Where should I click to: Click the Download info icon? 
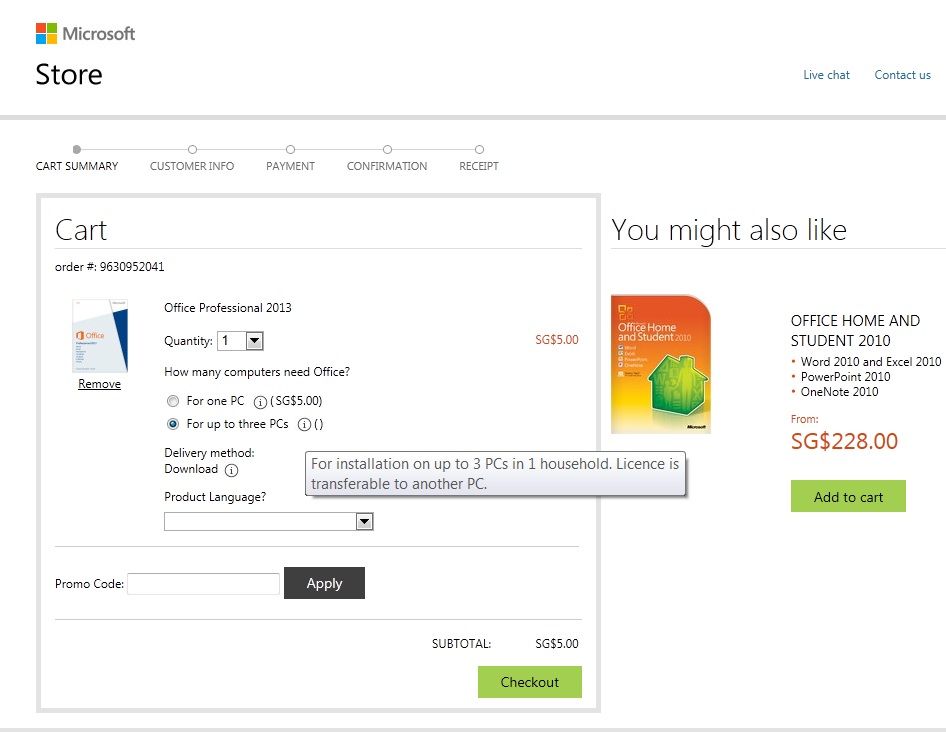[x=231, y=470]
